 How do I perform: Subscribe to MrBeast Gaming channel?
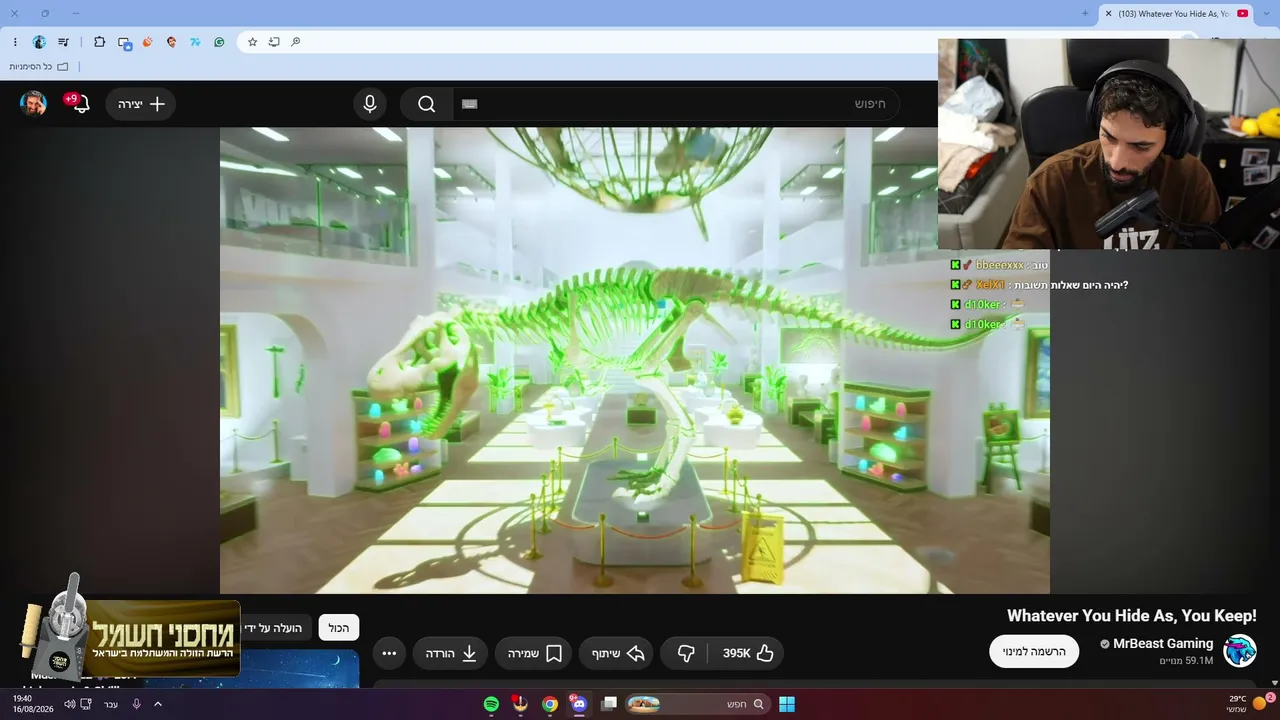pyautogui.click(x=1034, y=651)
